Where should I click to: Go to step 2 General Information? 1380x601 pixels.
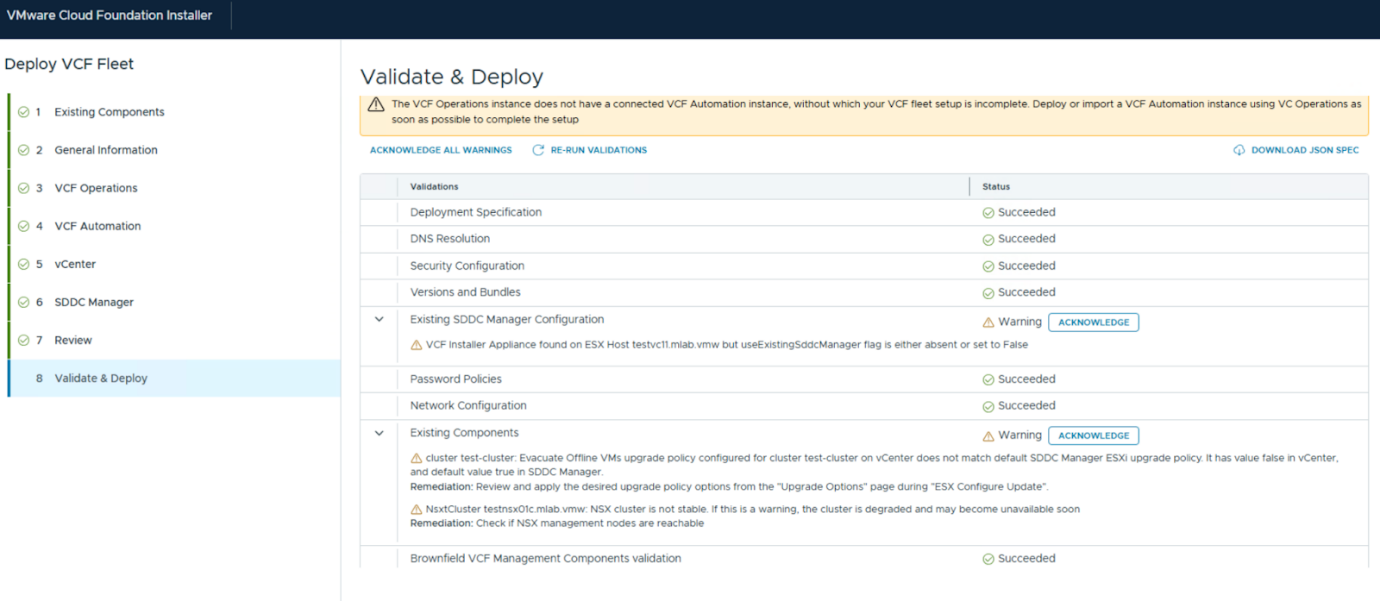tap(105, 150)
